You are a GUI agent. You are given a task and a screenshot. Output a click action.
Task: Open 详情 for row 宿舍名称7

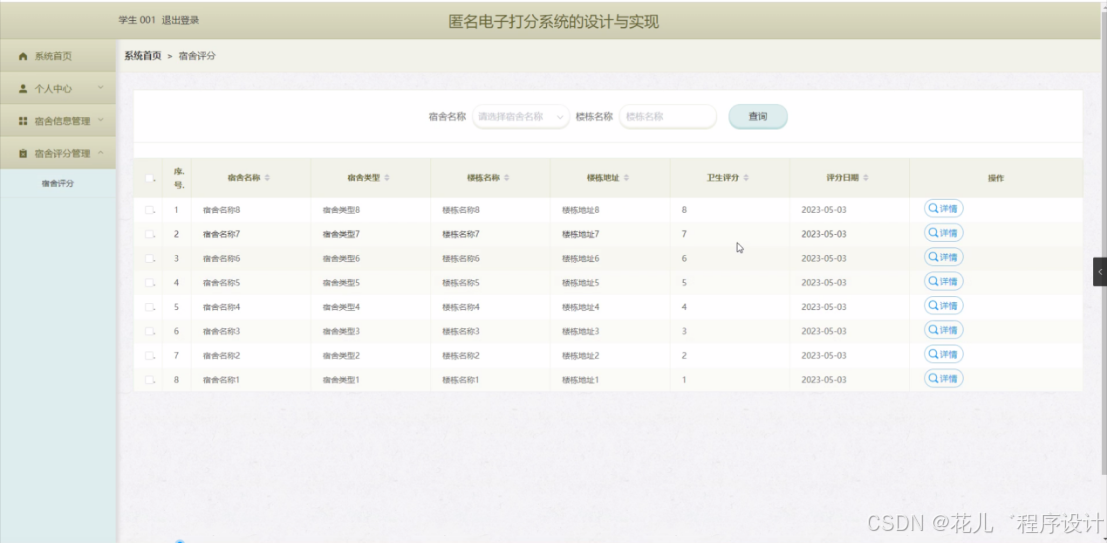tap(943, 233)
